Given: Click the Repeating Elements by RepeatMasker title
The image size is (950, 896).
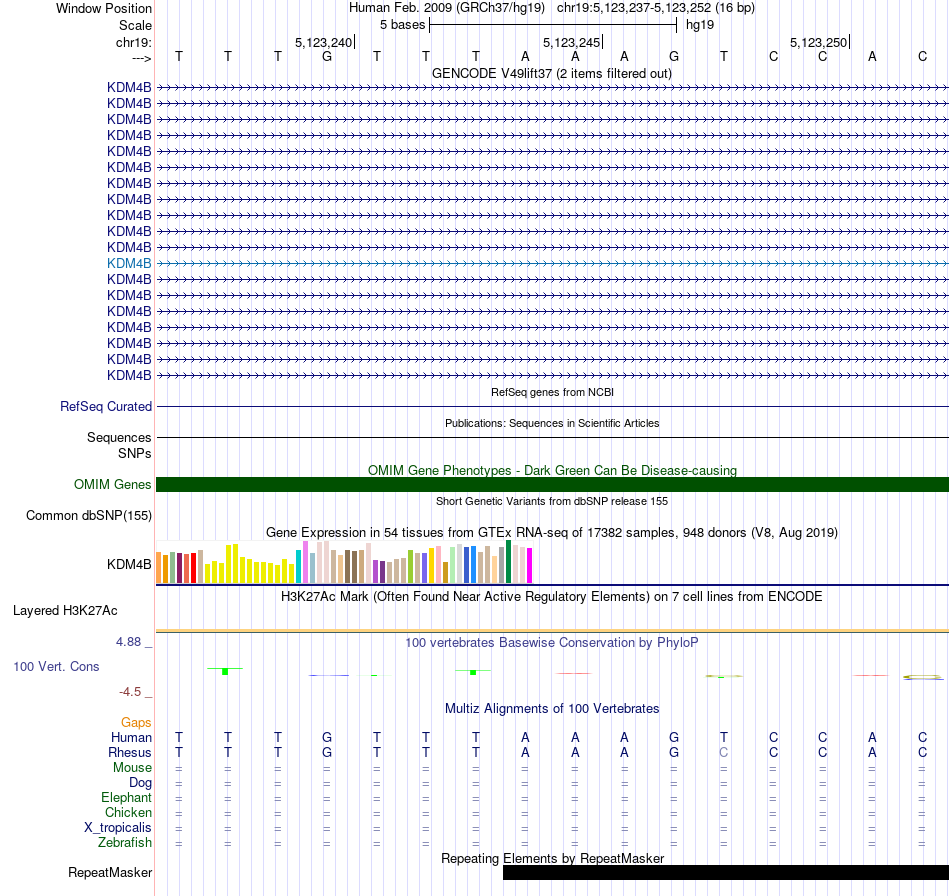Looking at the screenshot, I should 553,859.
